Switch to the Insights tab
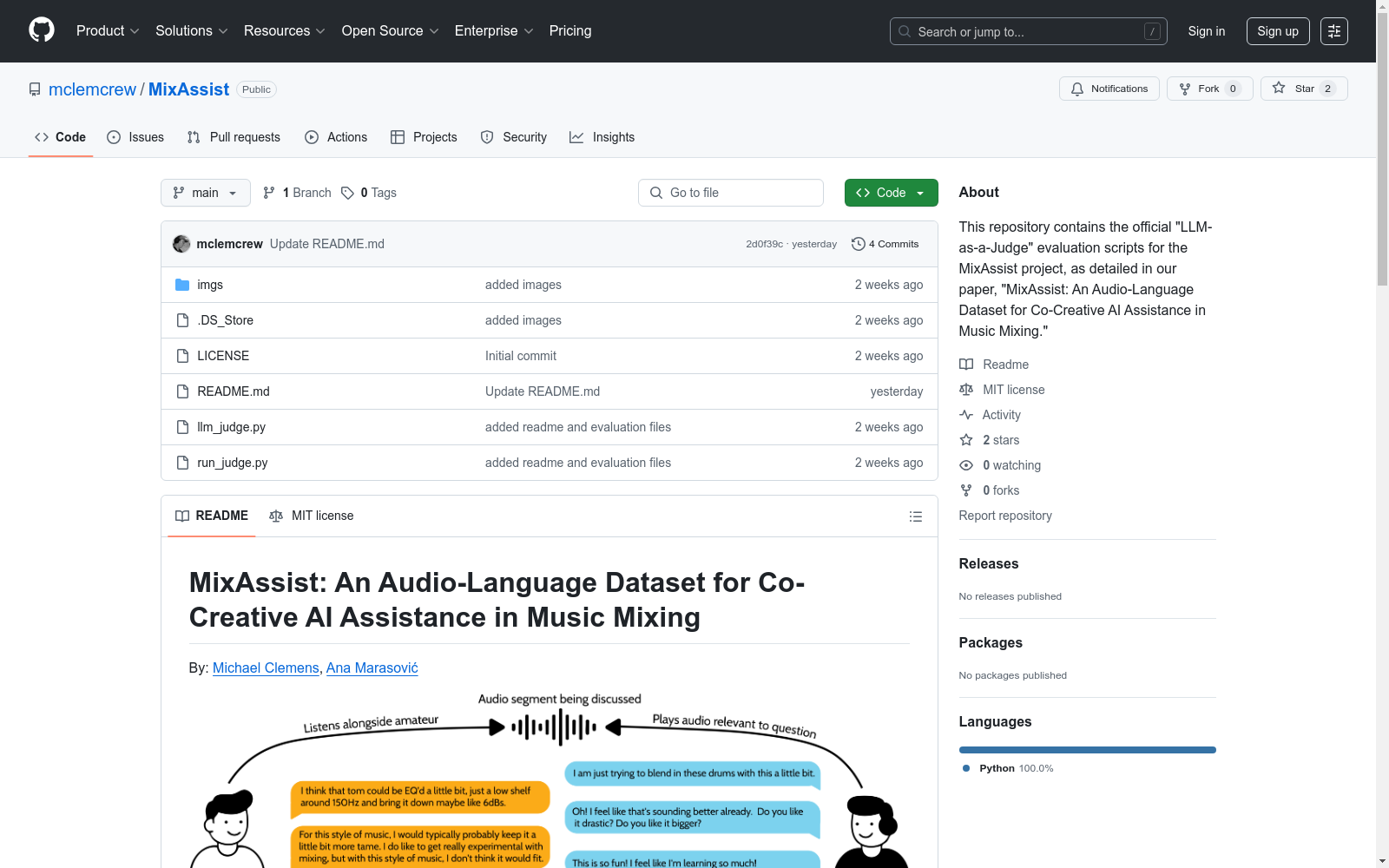Screen dimensions: 1389x868 tap(602, 137)
